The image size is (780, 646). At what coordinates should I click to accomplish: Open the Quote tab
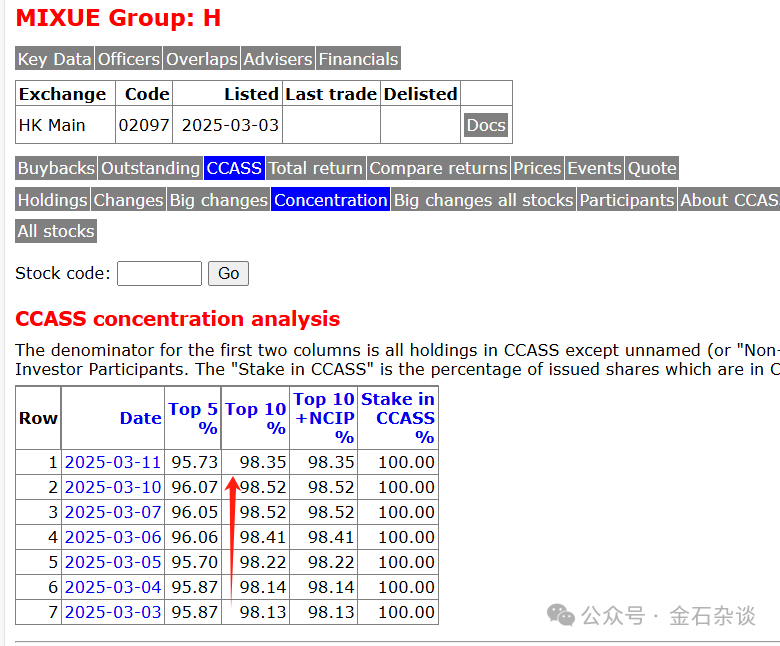[652, 168]
